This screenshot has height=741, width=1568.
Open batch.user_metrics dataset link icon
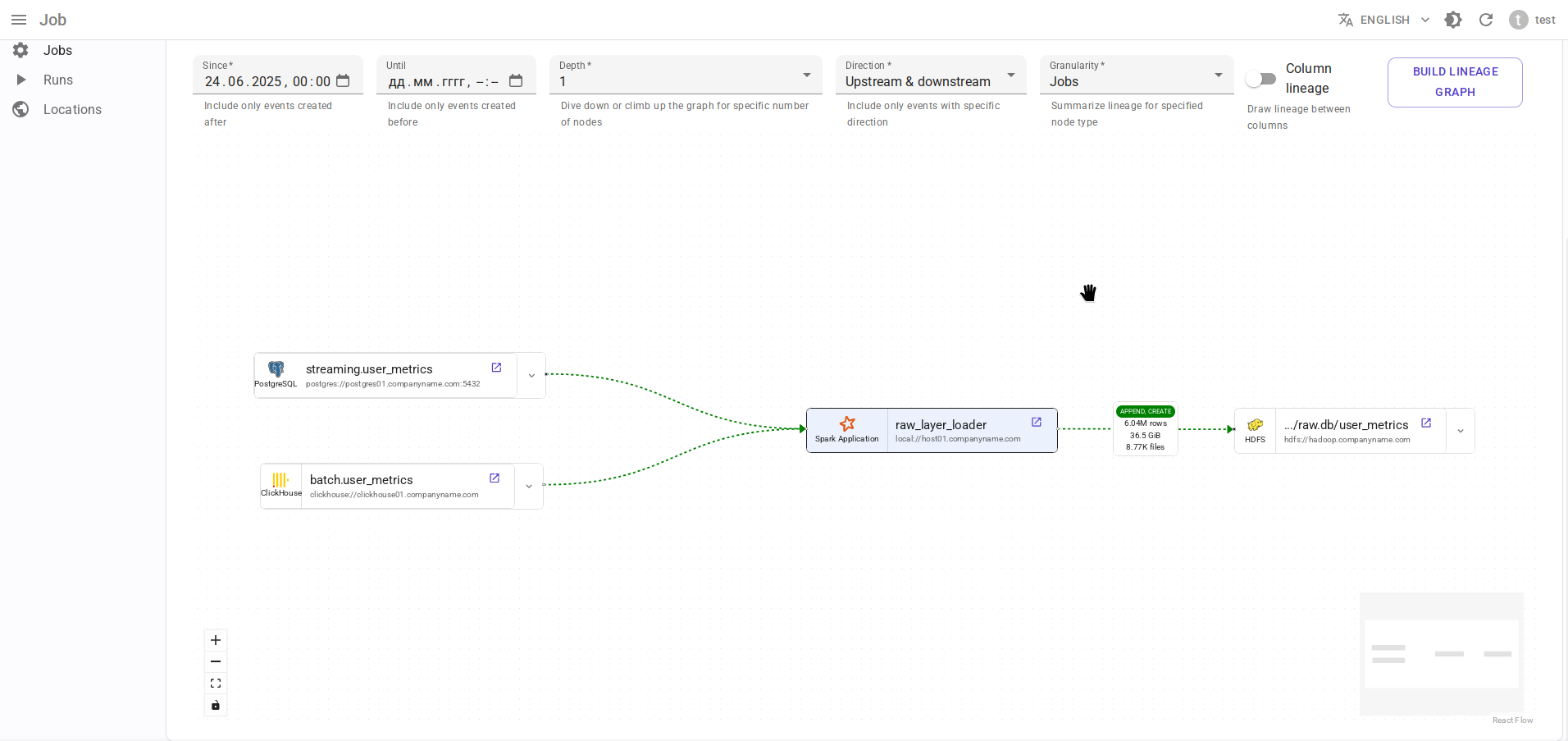click(495, 478)
